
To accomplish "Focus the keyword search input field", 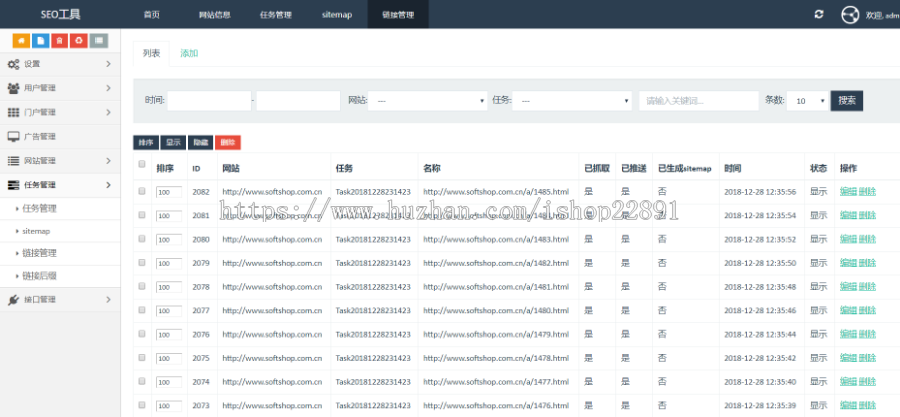I will click(x=699, y=101).
